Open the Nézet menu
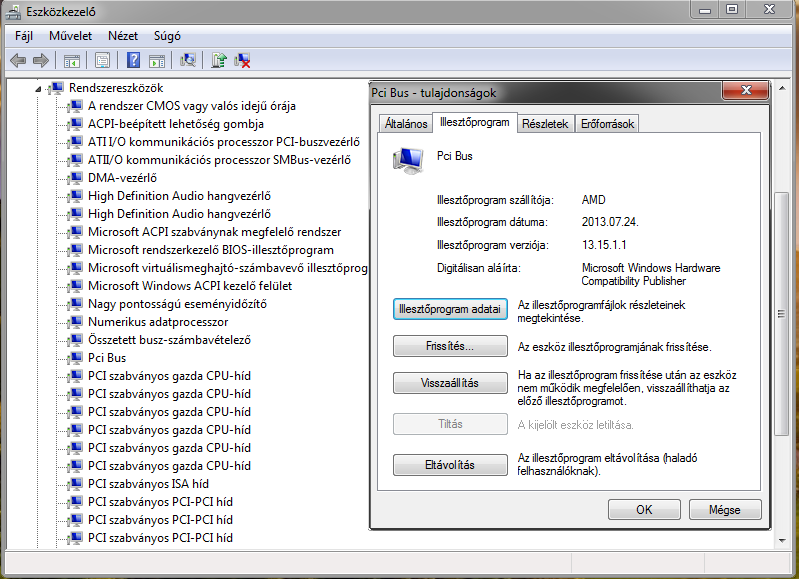The image size is (799, 579). pyautogui.click(x=123, y=36)
